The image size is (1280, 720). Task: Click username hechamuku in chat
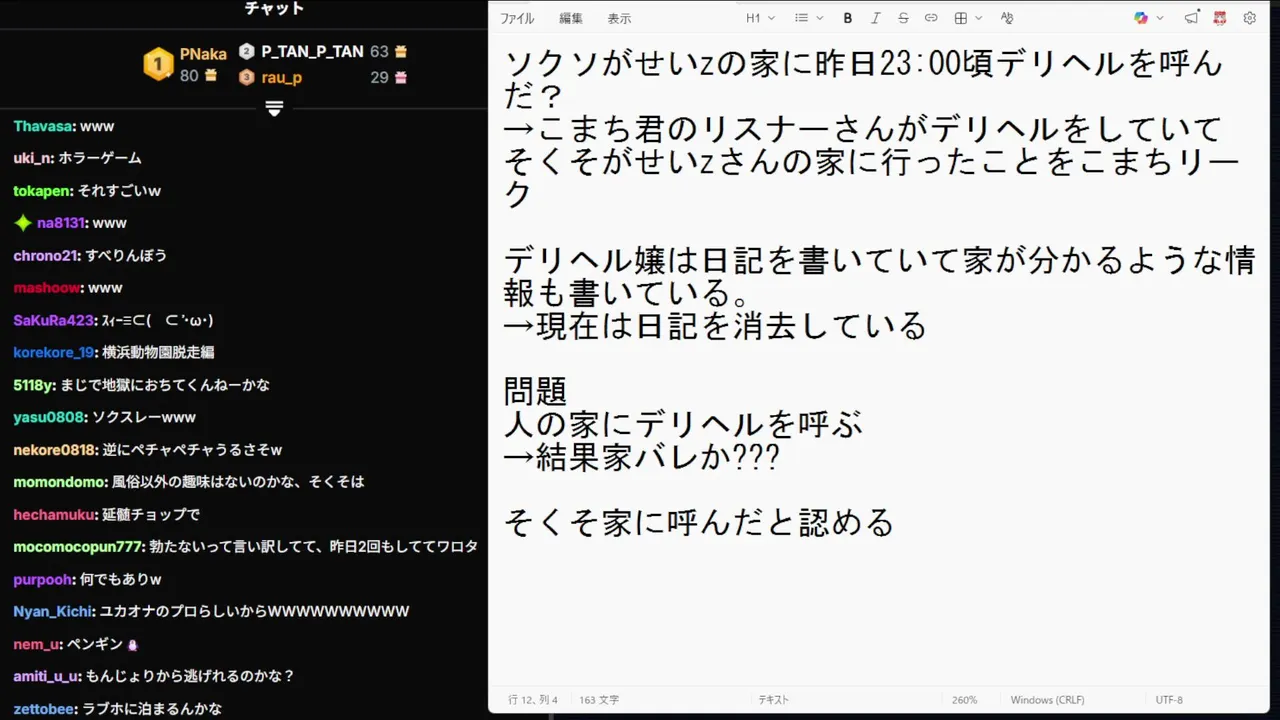pyautogui.click(x=55, y=515)
